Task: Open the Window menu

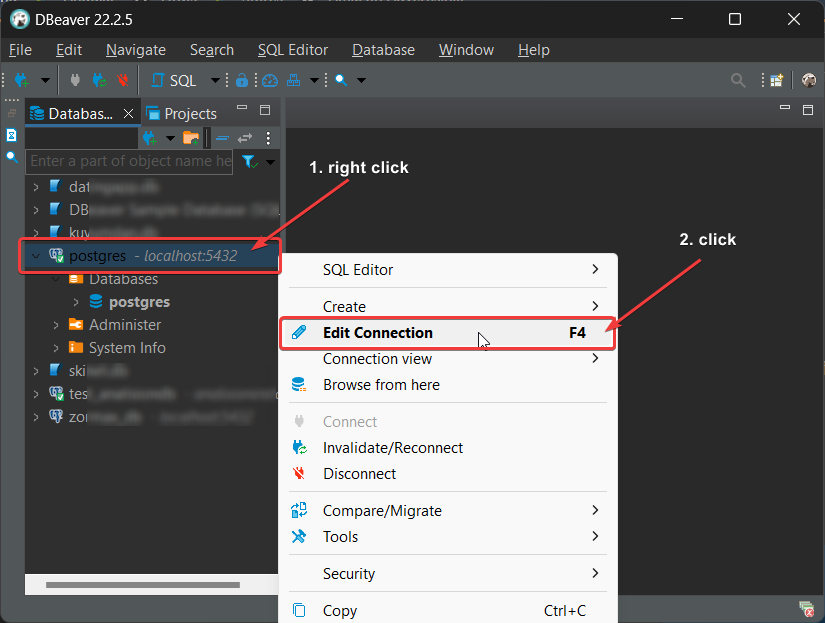Action: 466,50
